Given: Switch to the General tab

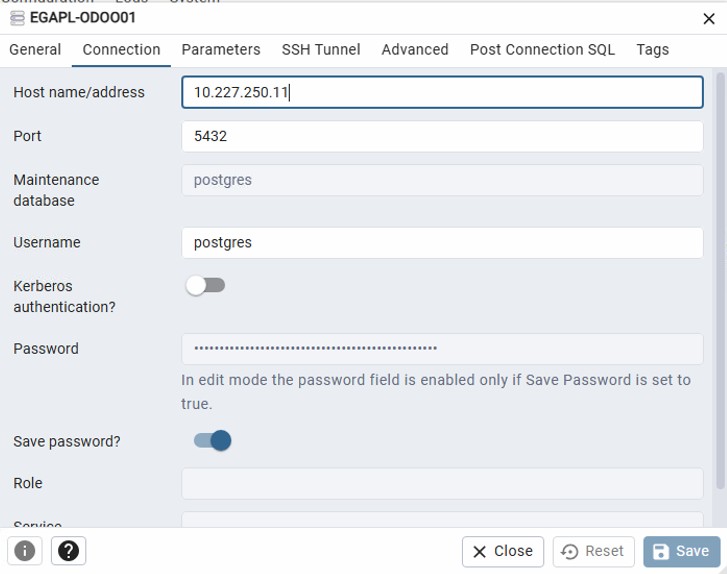Looking at the screenshot, I should [35, 49].
